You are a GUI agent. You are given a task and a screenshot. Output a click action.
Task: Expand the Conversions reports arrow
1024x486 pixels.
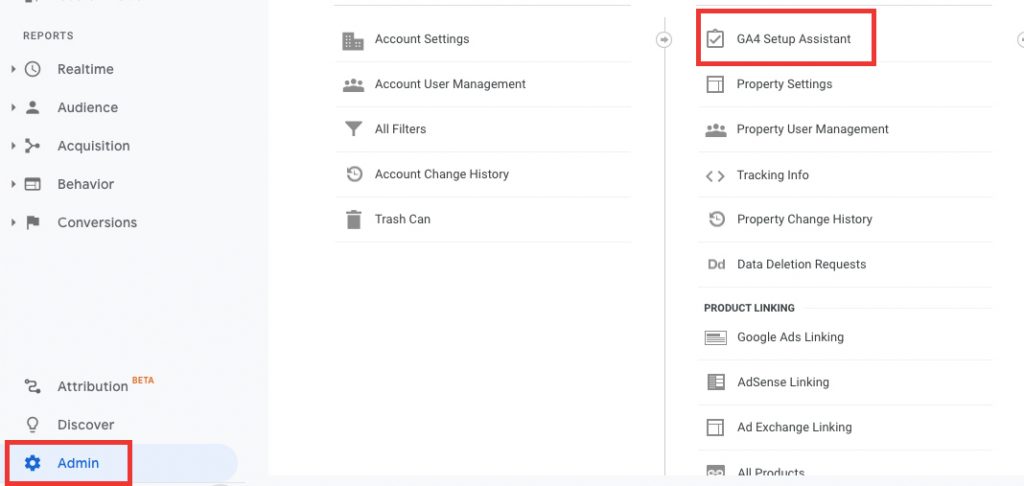(13, 222)
